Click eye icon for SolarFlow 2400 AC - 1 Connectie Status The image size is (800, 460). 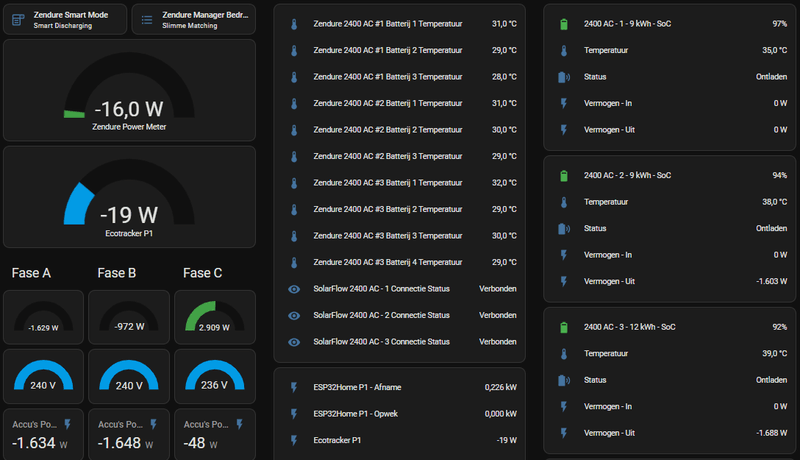tap(294, 289)
